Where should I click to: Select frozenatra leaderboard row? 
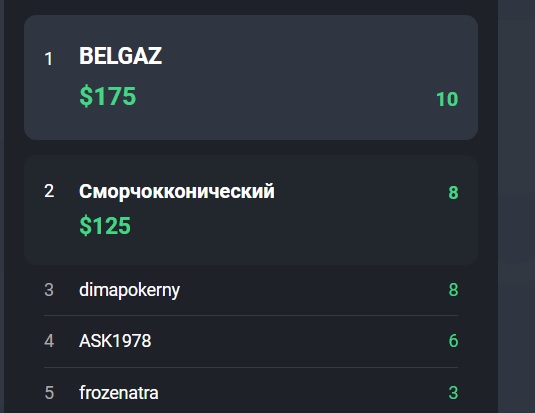point(251,391)
